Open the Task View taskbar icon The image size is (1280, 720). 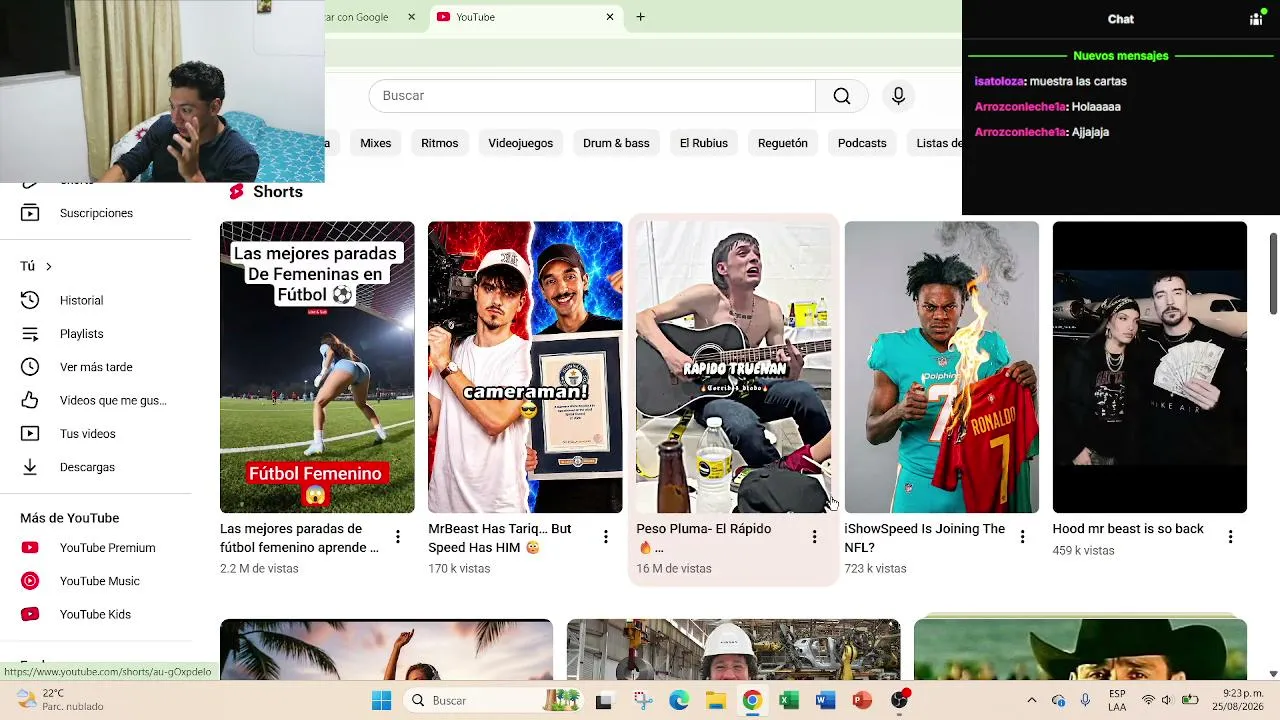coord(603,700)
